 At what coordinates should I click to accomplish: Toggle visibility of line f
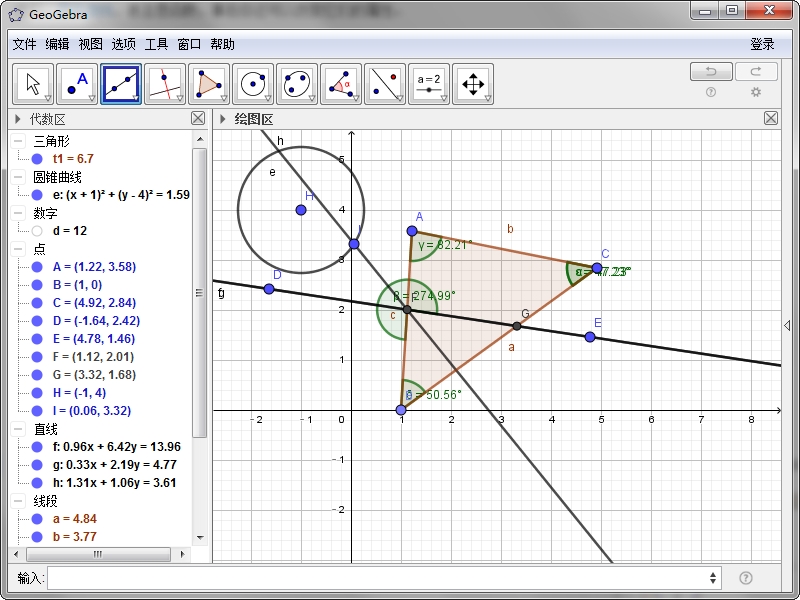click(37, 447)
